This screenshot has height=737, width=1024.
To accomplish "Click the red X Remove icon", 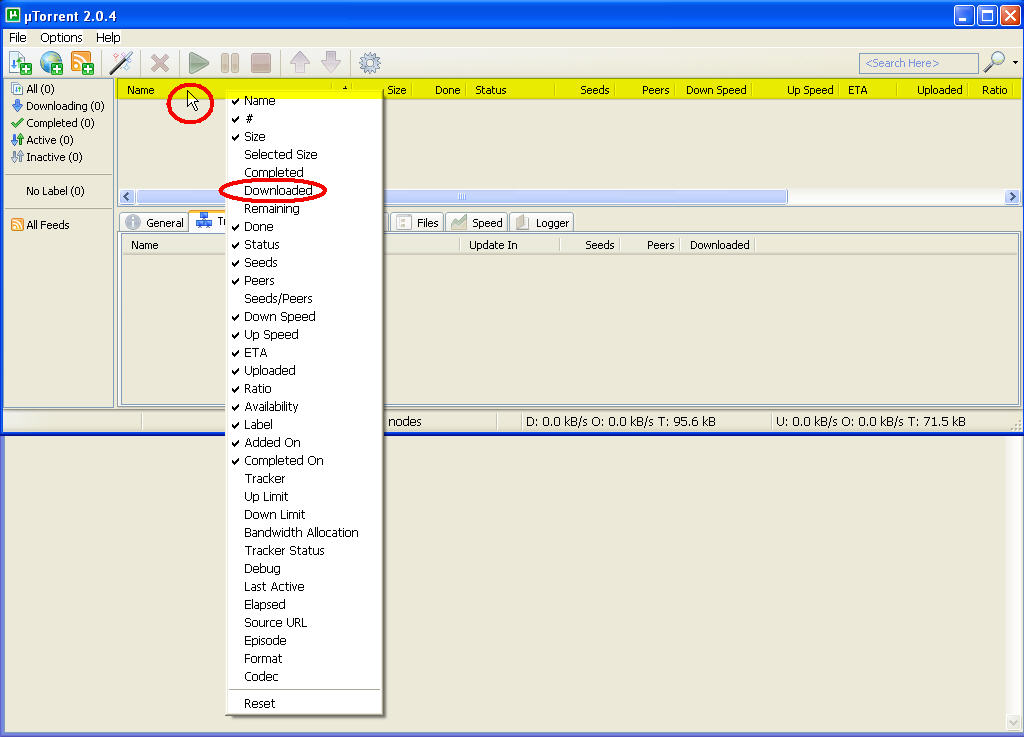I will [159, 63].
